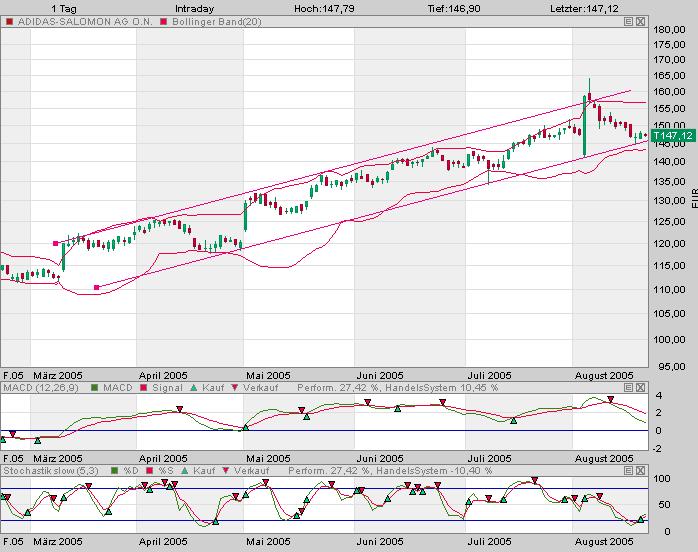
Task: Click the green MACD legend square
Action: 94,387
